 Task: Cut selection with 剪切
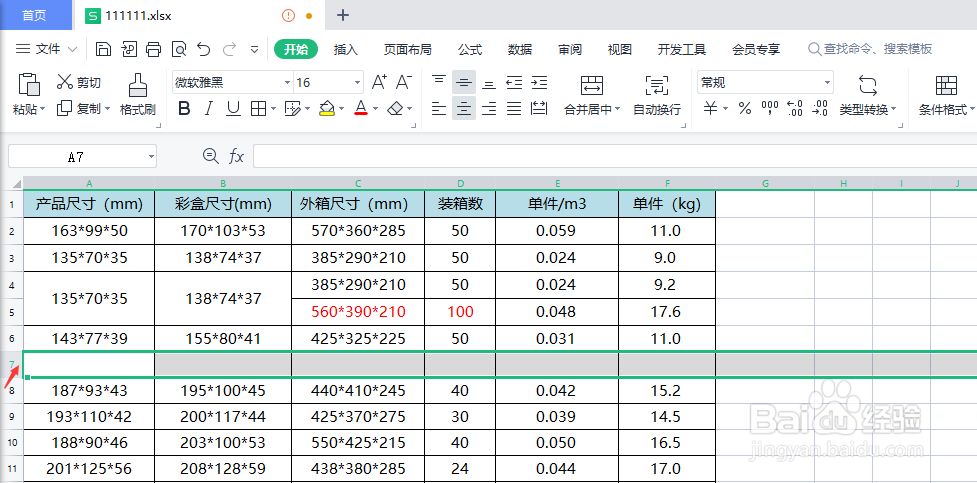tap(79, 82)
